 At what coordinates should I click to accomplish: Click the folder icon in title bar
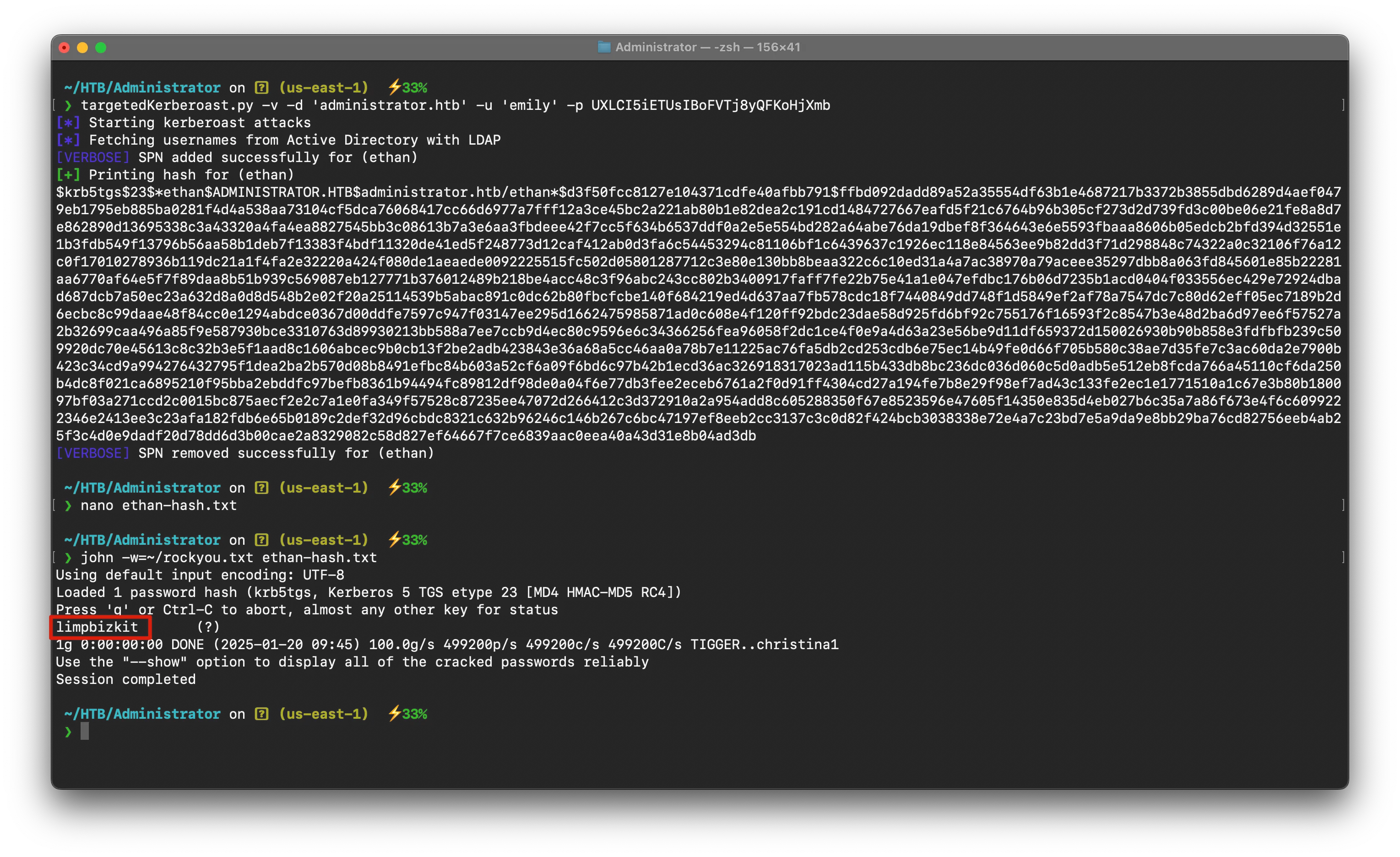click(604, 47)
